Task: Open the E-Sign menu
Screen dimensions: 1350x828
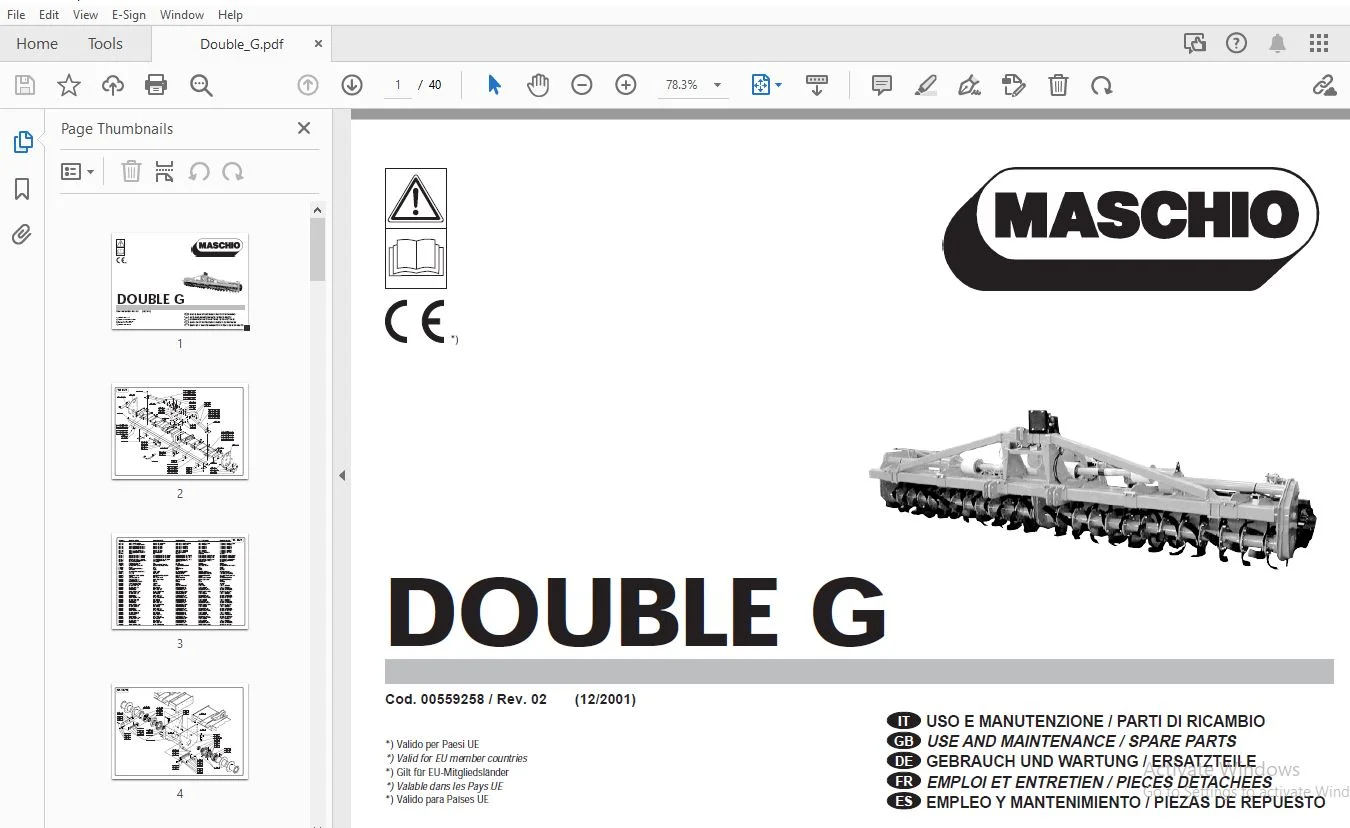Action: (129, 15)
